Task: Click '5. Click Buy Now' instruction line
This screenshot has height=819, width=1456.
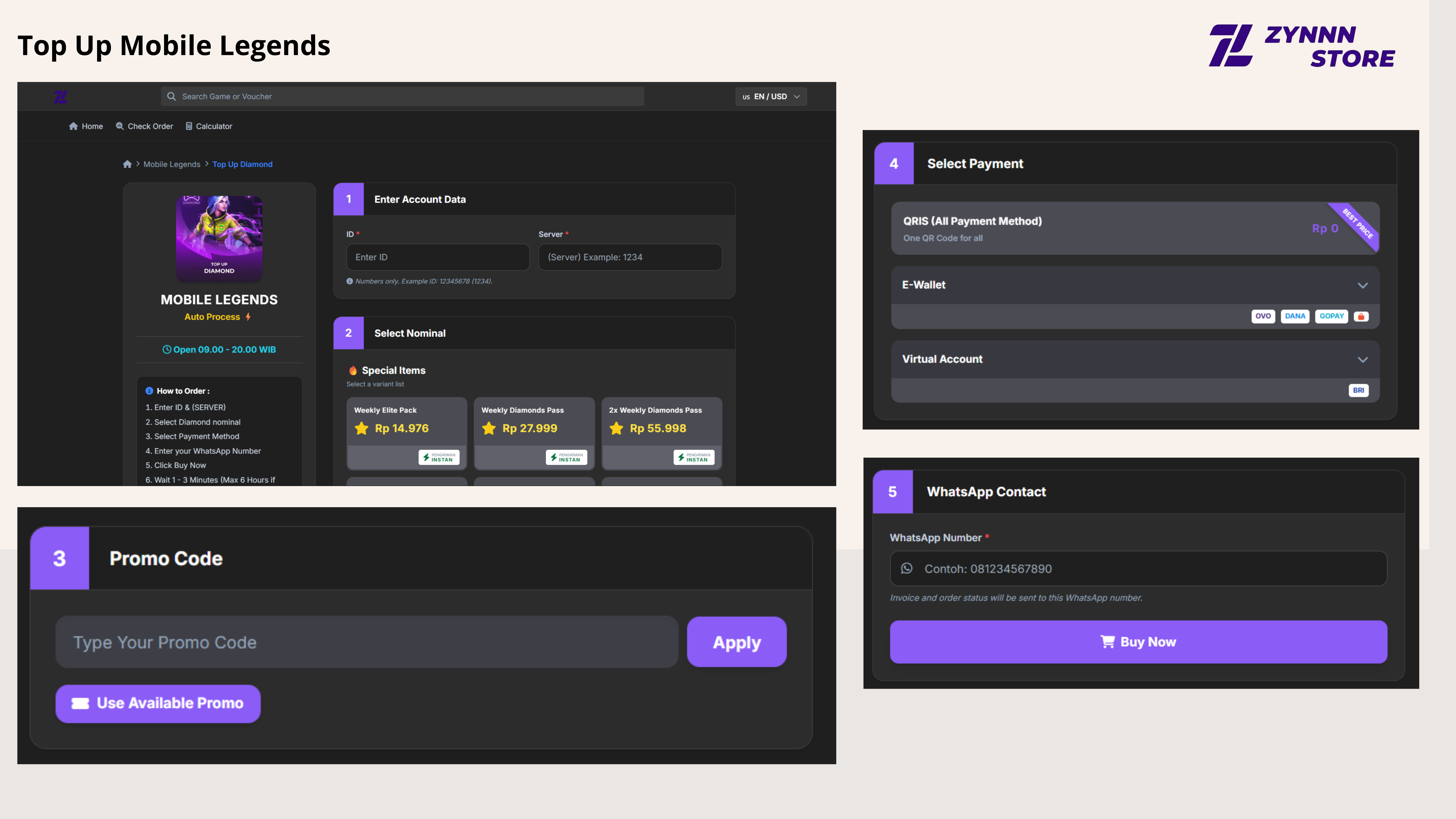Action: click(x=176, y=465)
